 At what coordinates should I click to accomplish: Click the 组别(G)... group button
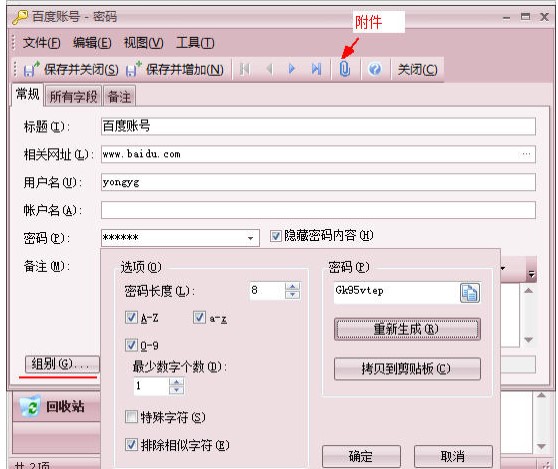click(x=62, y=364)
